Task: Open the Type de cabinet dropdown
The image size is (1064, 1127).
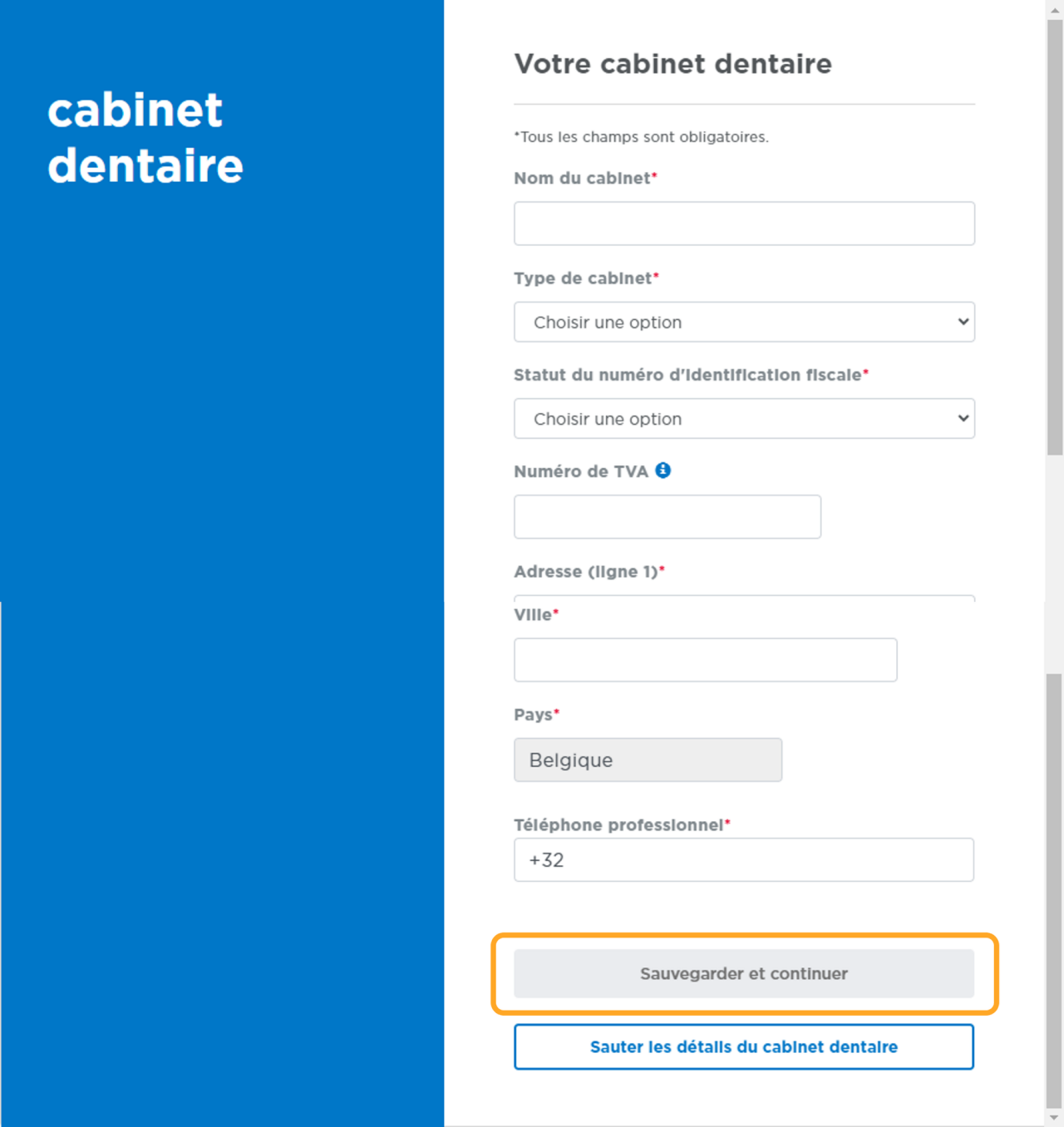Action: 744,322
